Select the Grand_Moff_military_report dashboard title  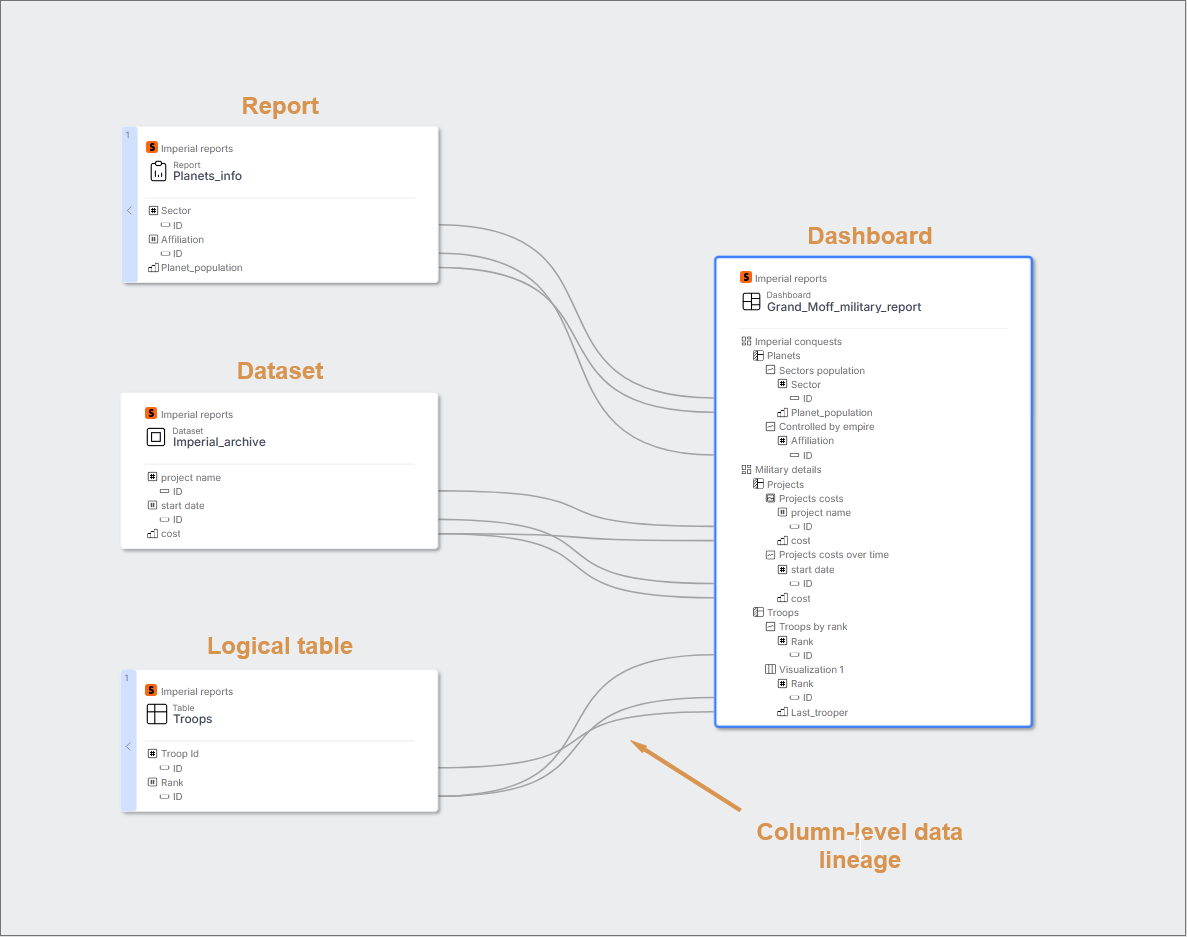pos(844,307)
